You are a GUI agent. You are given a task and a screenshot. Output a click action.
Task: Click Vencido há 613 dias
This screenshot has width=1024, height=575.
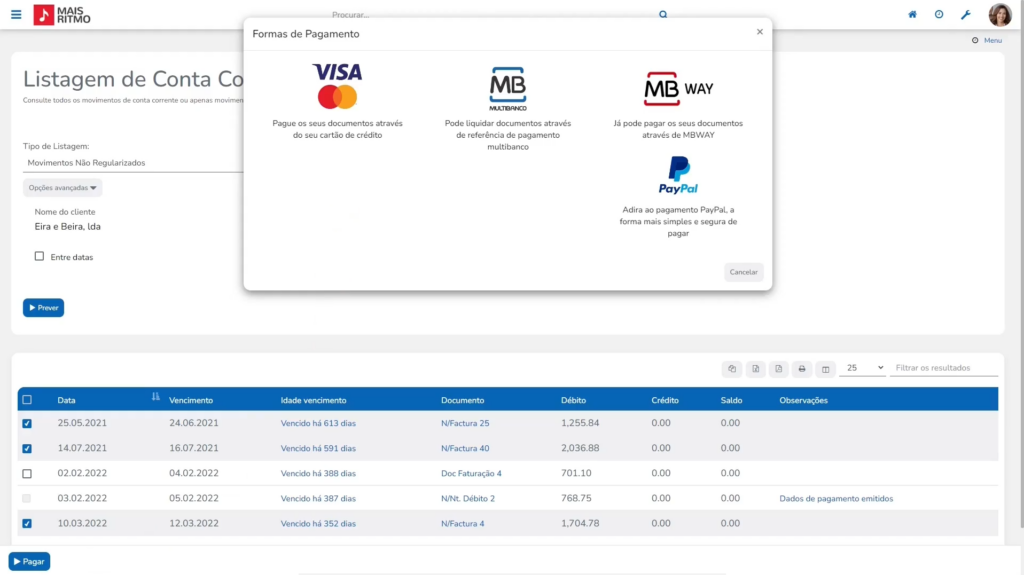(x=318, y=423)
